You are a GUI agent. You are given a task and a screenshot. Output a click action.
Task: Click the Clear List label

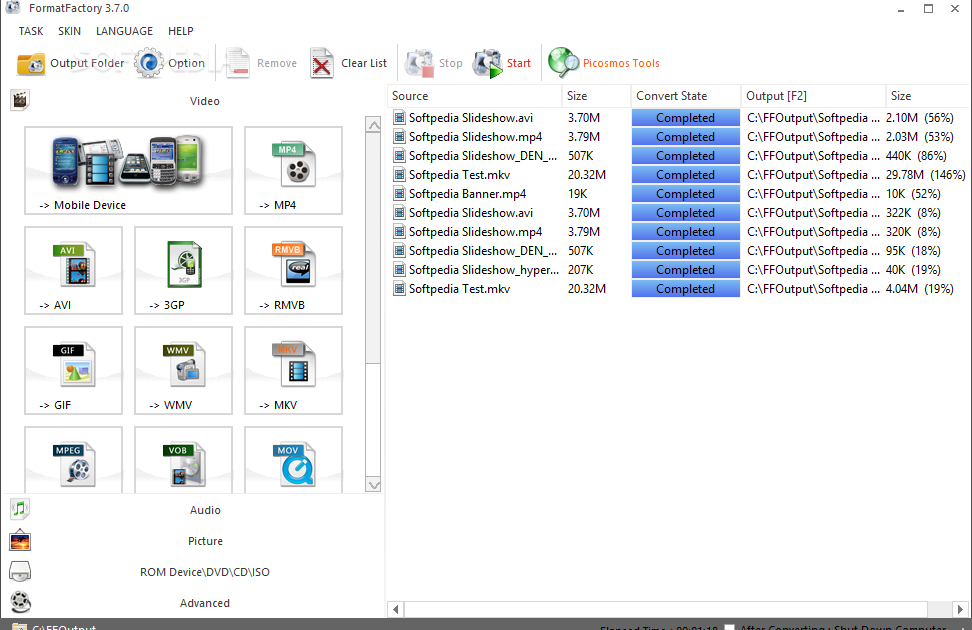364,63
